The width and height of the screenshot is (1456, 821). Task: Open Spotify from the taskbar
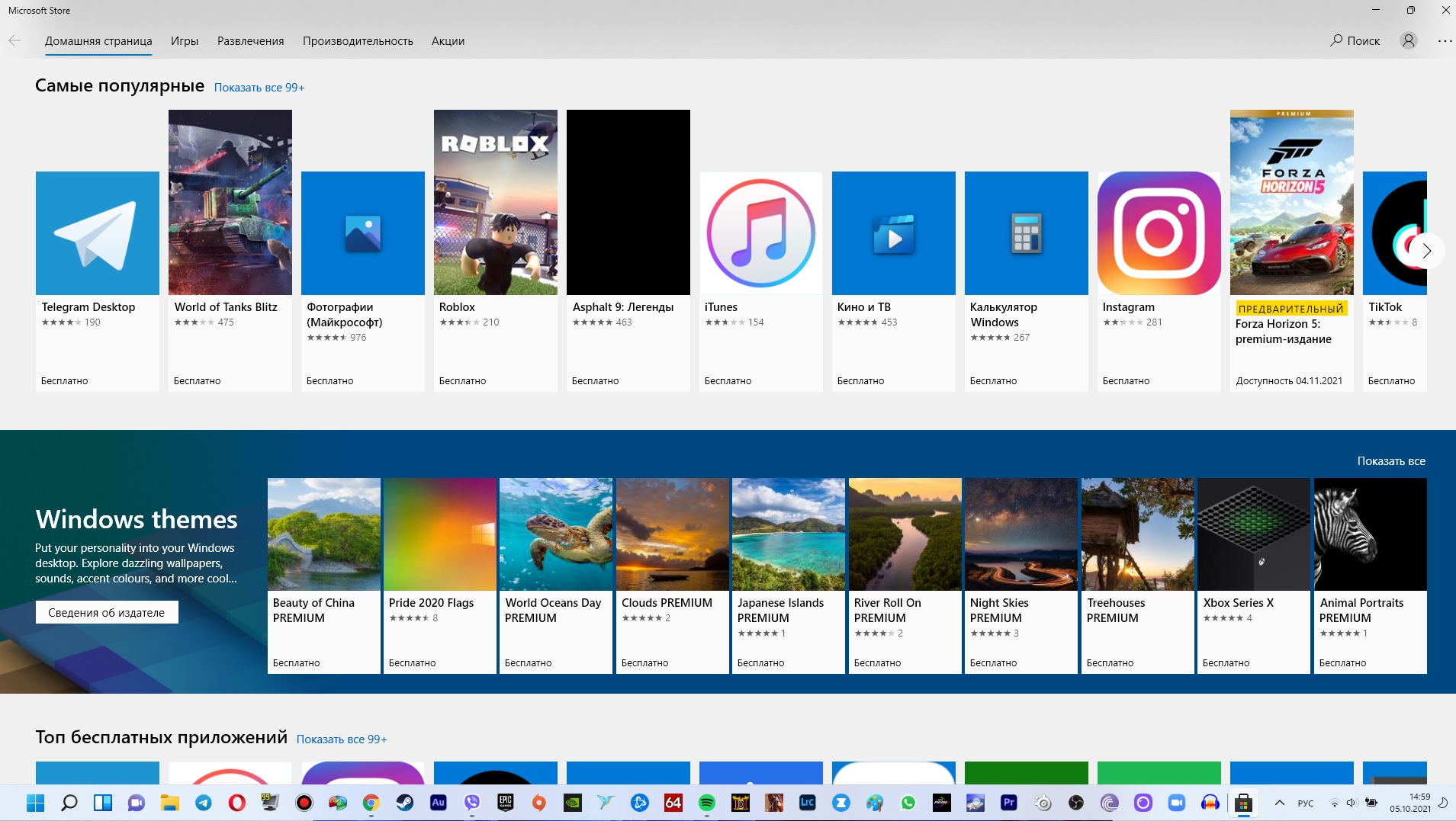pos(706,803)
